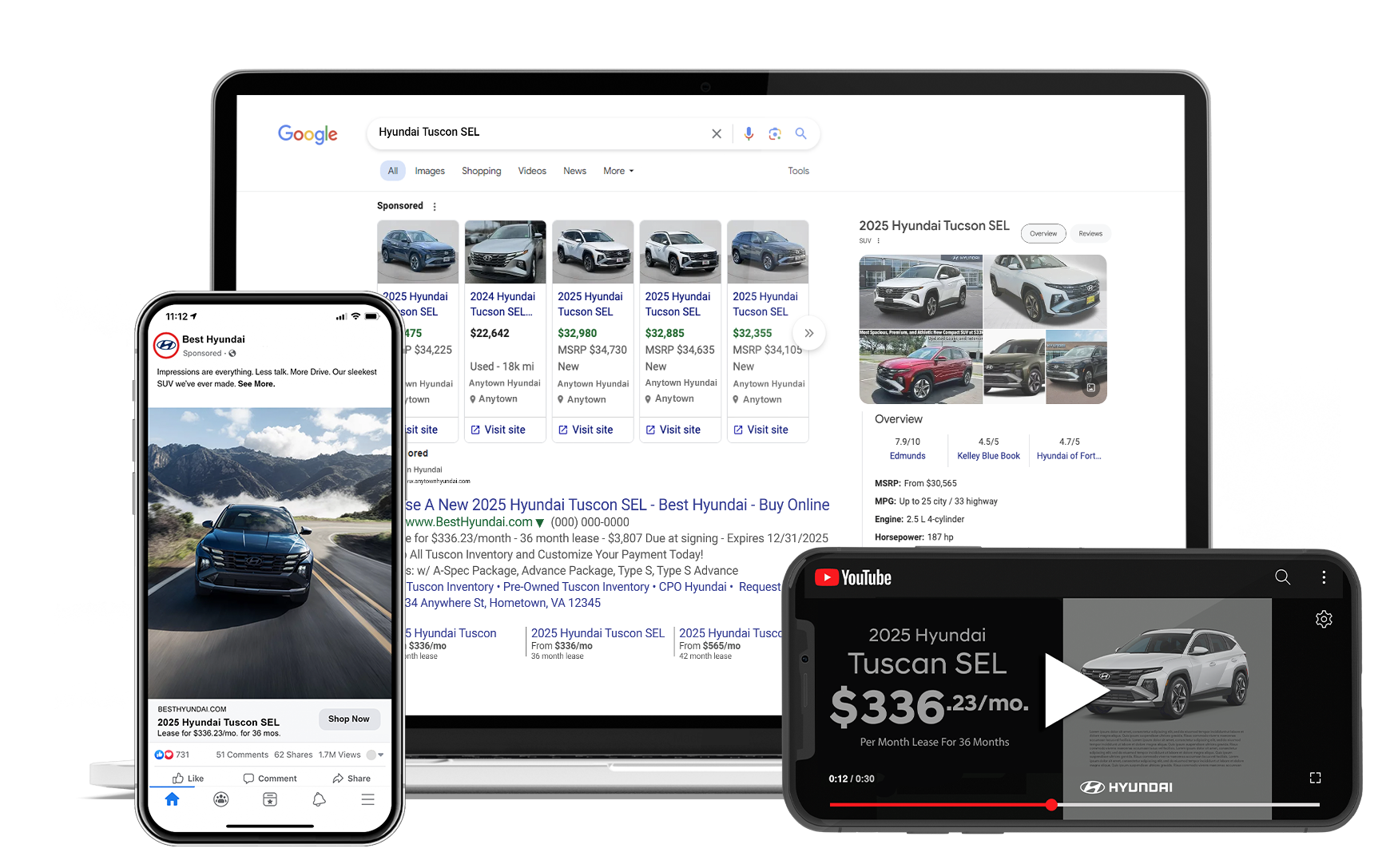Image resolution: width=1398 pixels, height=868 pixels.
Task: Click the blue search magnifier icon
Action: pos(800,133)
